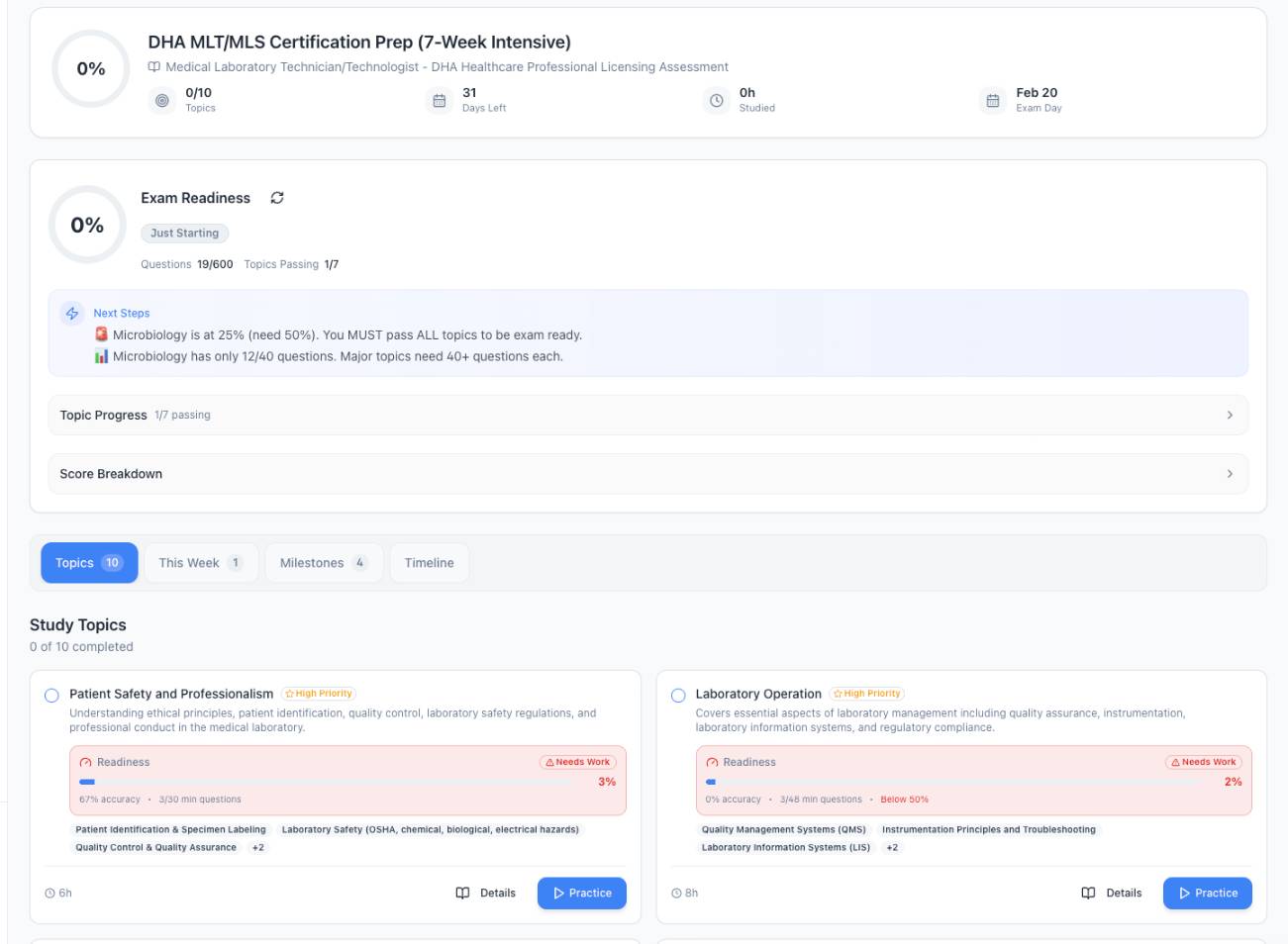Click the target icon next to 0/10 Topics
This screenshot has height=944, width=1288.
[162, 100]
